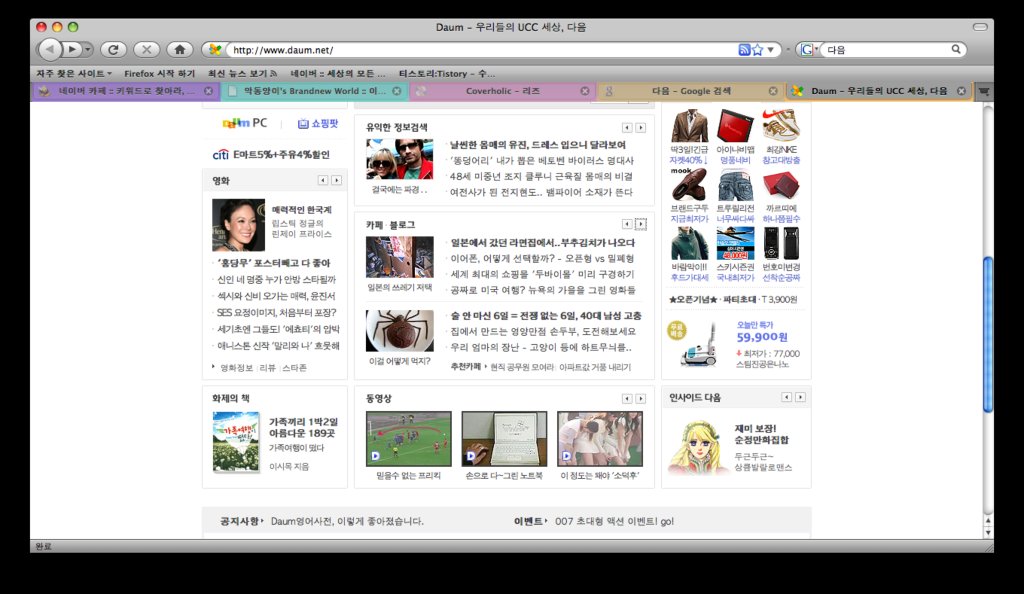Open the back/forward history dropdown arrow

pos(88,50)
